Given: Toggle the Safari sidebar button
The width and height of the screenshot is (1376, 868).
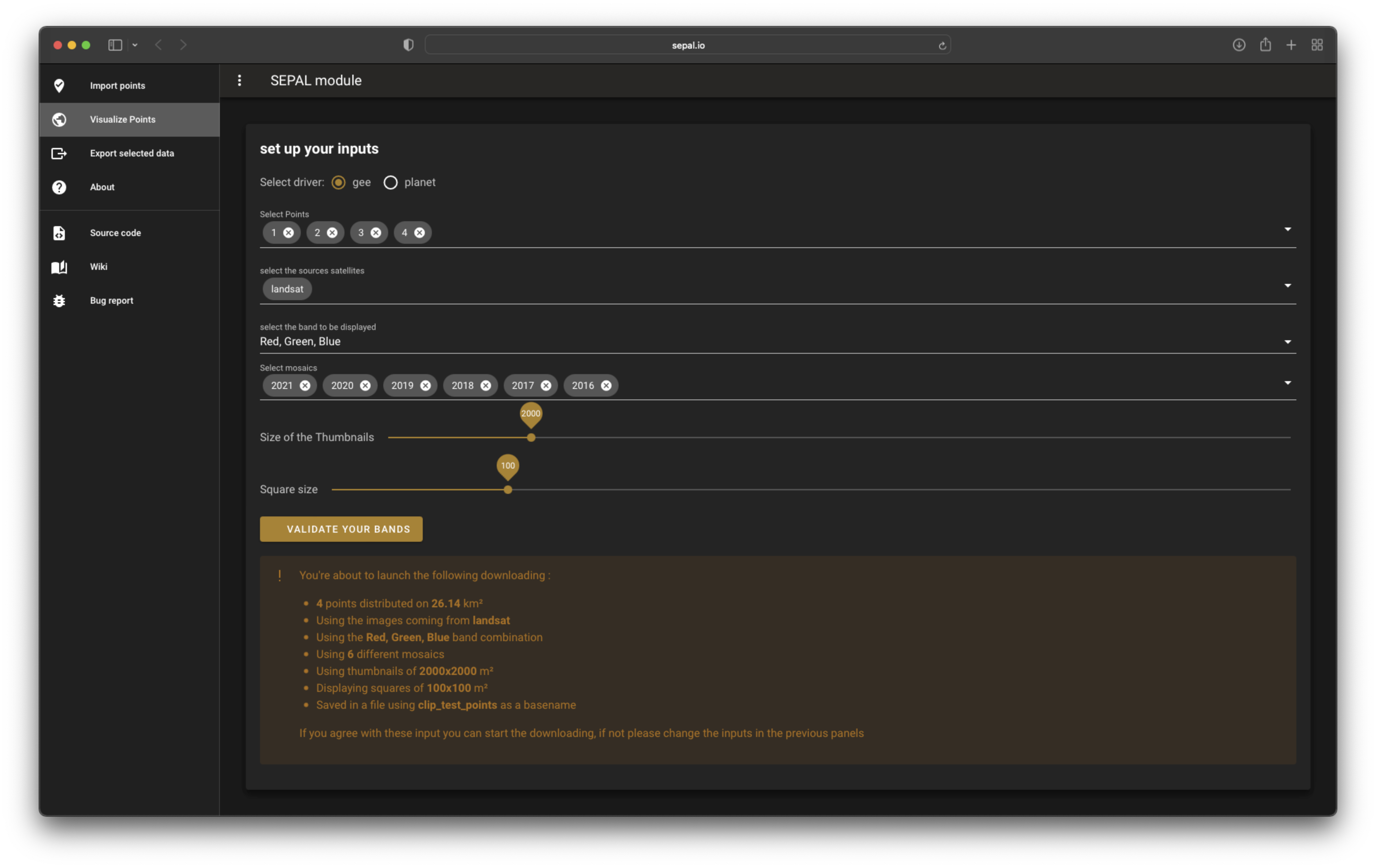Looking at the screenshot, I should tap(115, 45).
